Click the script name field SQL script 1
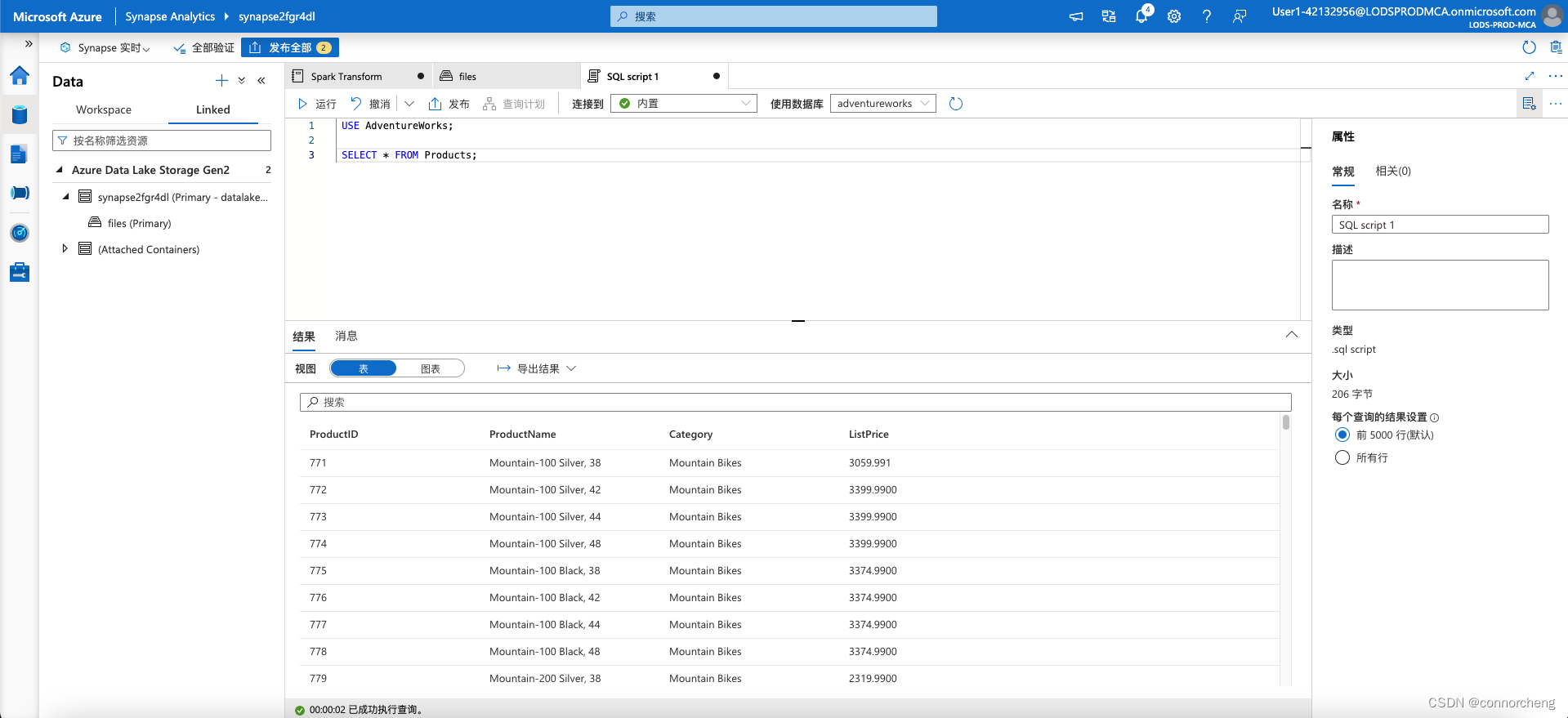This screenshot has width=1568, height=718. tap(1440, 225)
